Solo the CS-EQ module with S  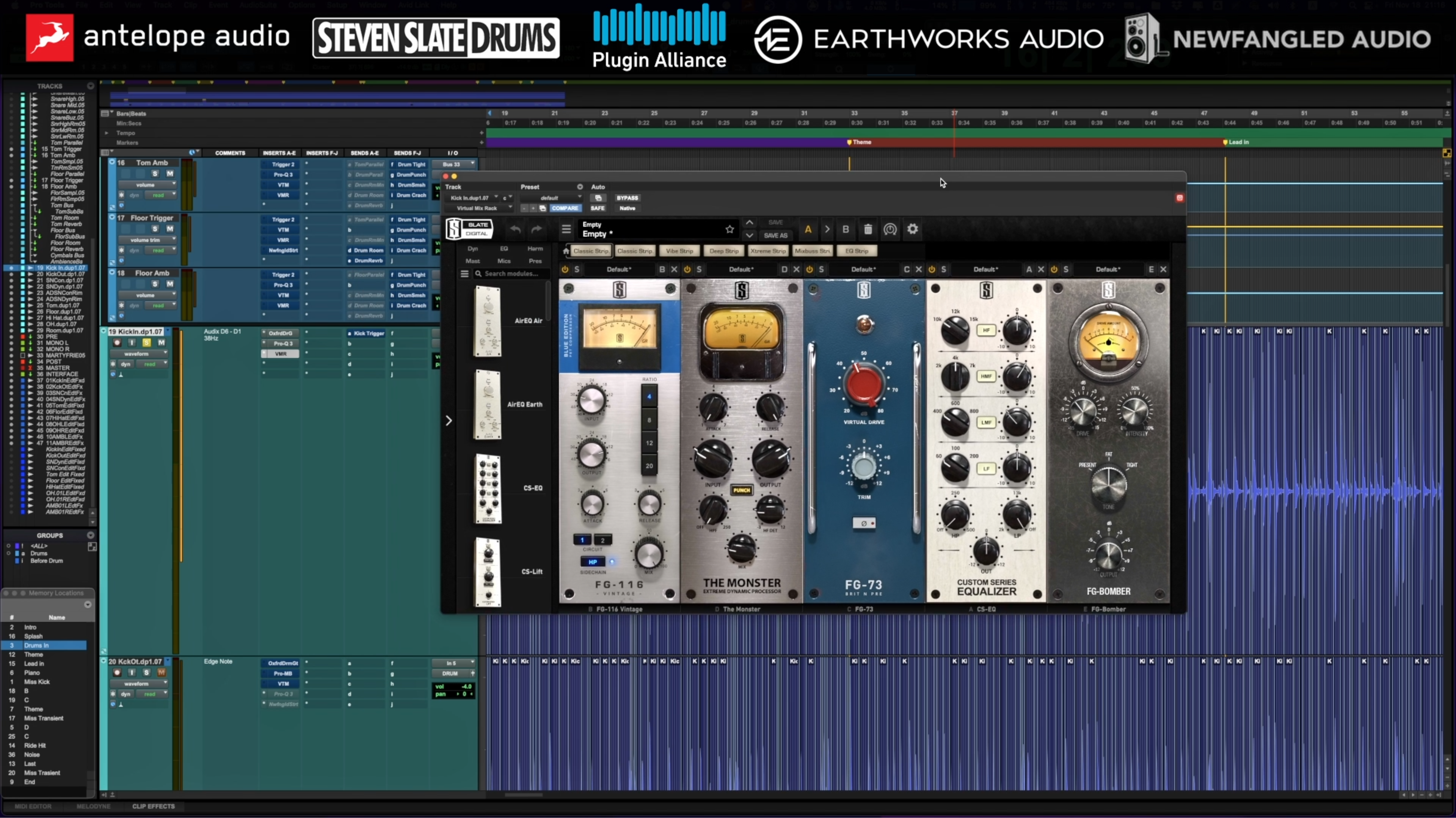pyautogui.click(x=943, y=269)
